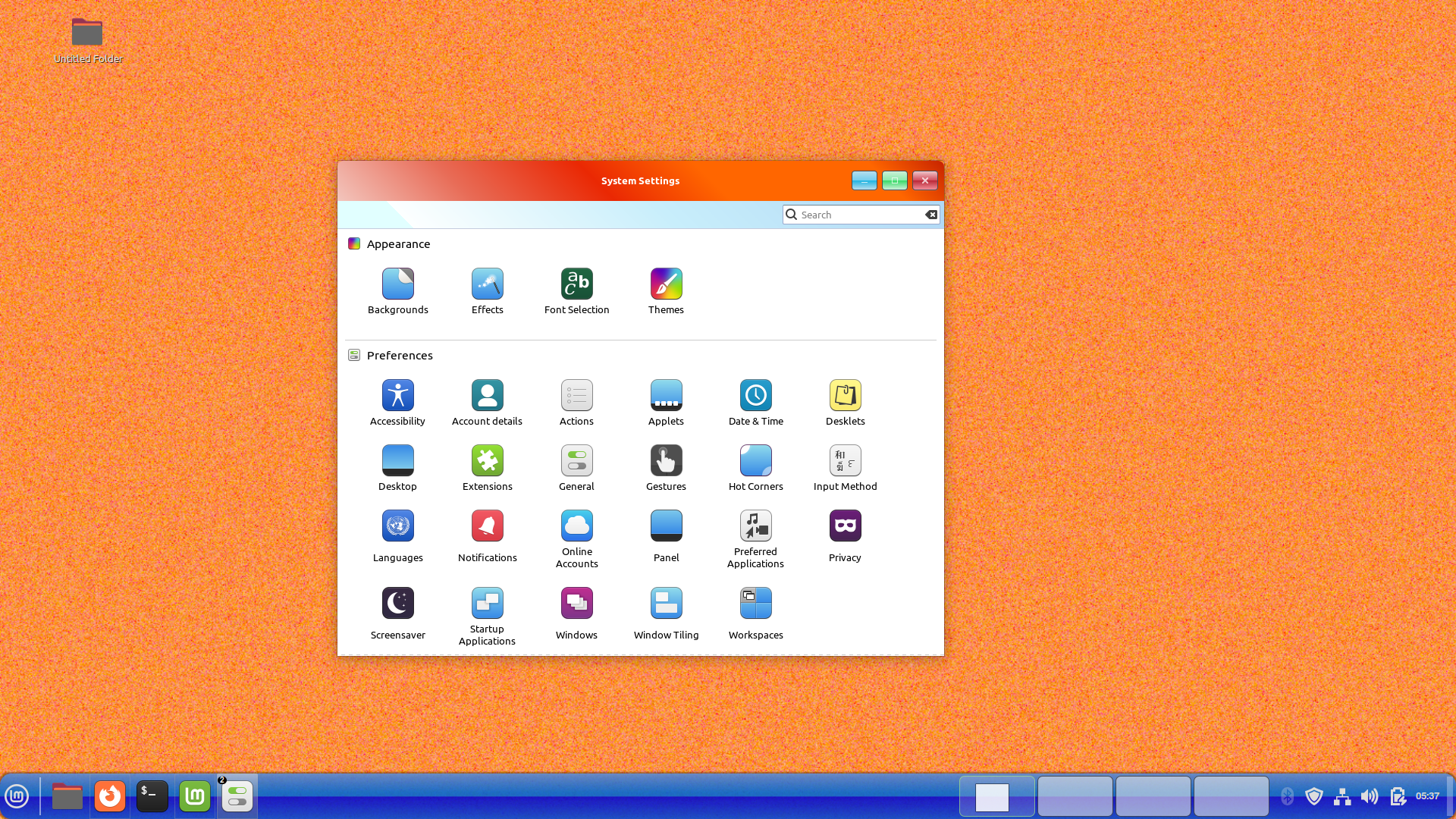Image resolution: width=1456 pixels, height=819 pixels.
Task: Open the Effects settings
Action: pyautogui.click(x=487, y=291)
